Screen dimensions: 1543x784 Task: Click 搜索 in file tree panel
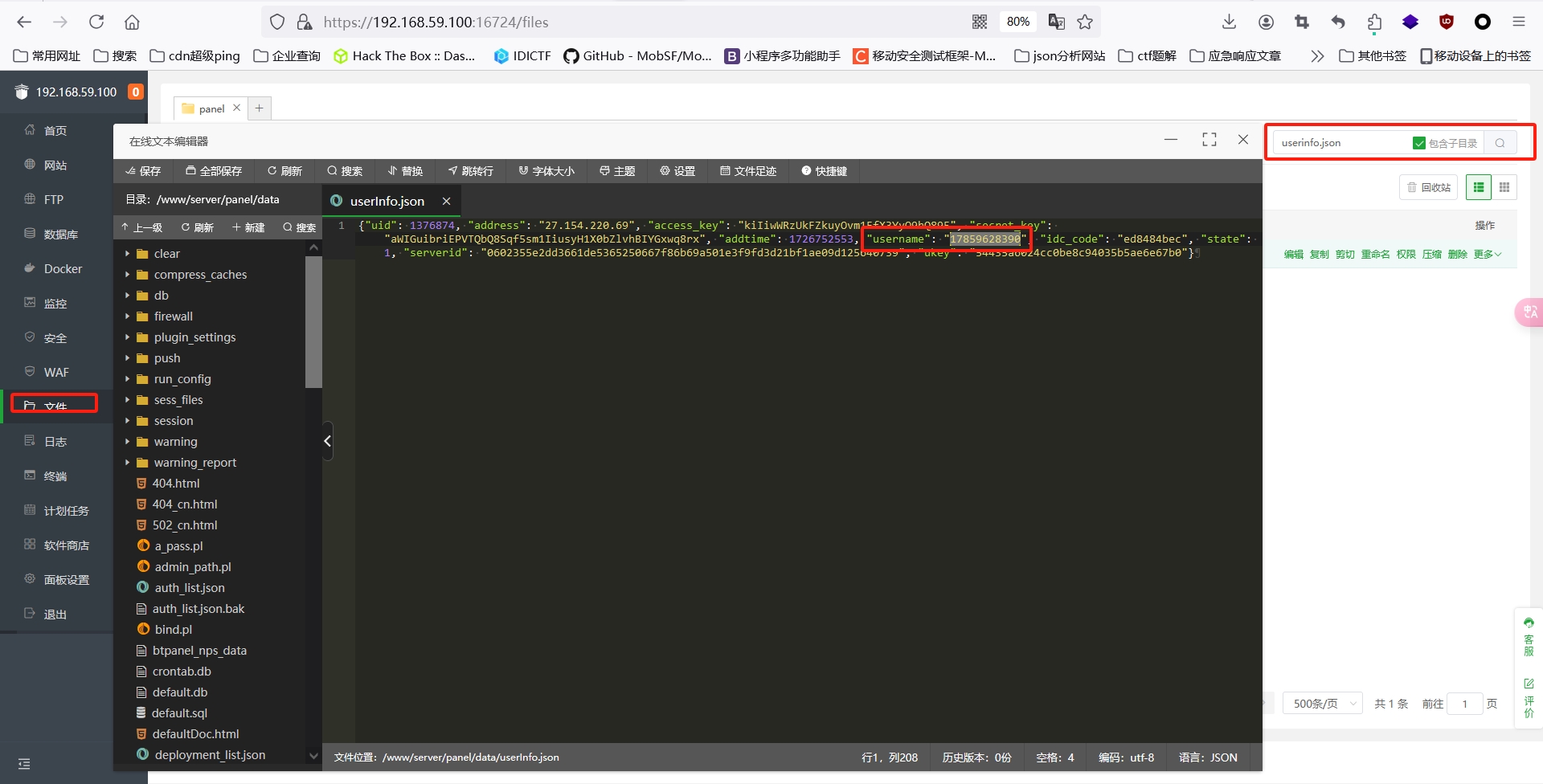pyautogui.click(x=300, y=227)
